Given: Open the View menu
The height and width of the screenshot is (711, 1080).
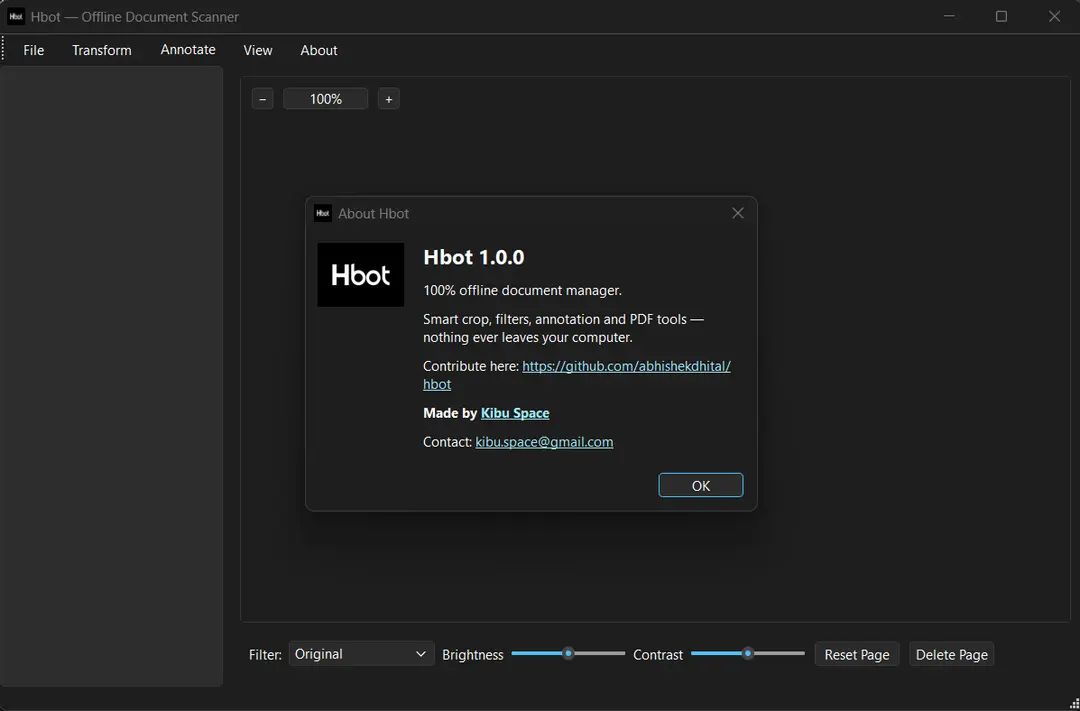Looking at the screenshot, I should coord(258,50).
